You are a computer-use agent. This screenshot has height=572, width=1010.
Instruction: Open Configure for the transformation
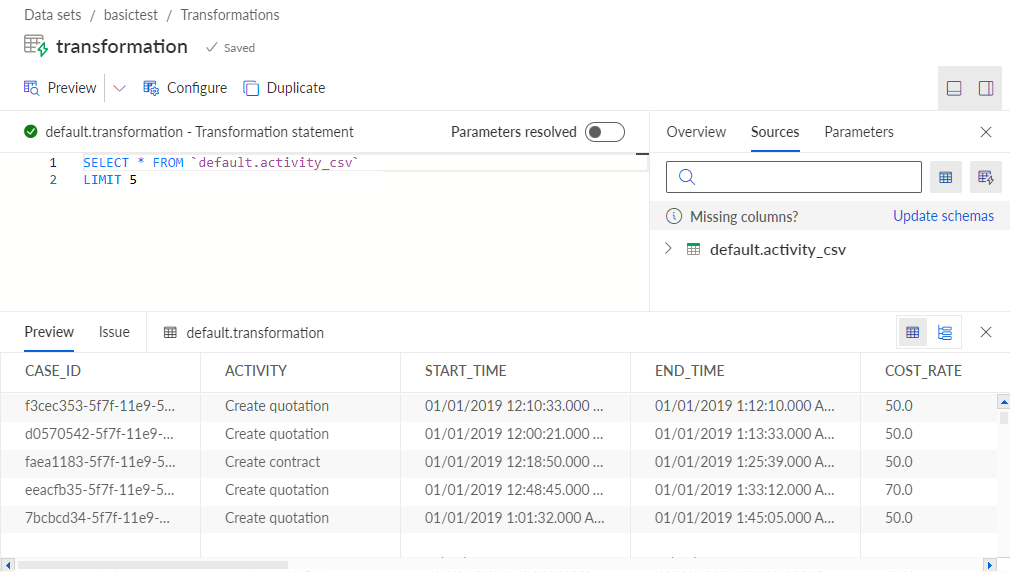click(185, 88)
